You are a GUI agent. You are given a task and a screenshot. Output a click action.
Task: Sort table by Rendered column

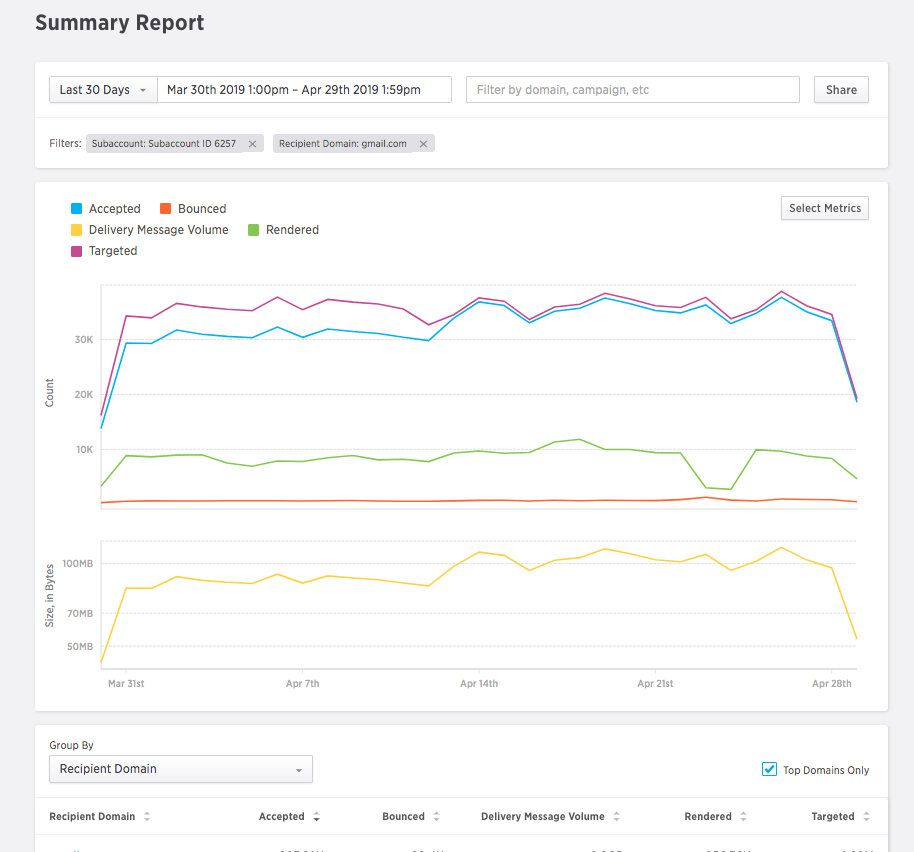click(x=744, y=817)
